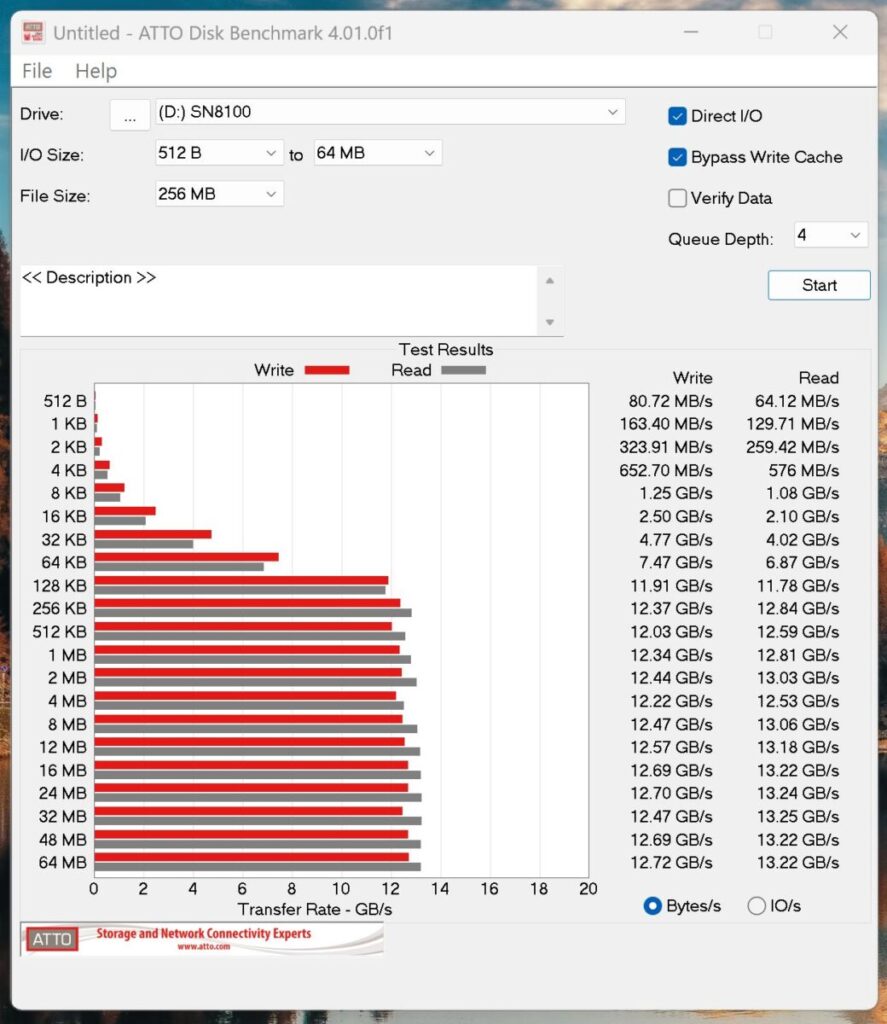Click the description scrollbar down arrow
The width and height of the screenshot is (887, 1024).
pos(550,322)
